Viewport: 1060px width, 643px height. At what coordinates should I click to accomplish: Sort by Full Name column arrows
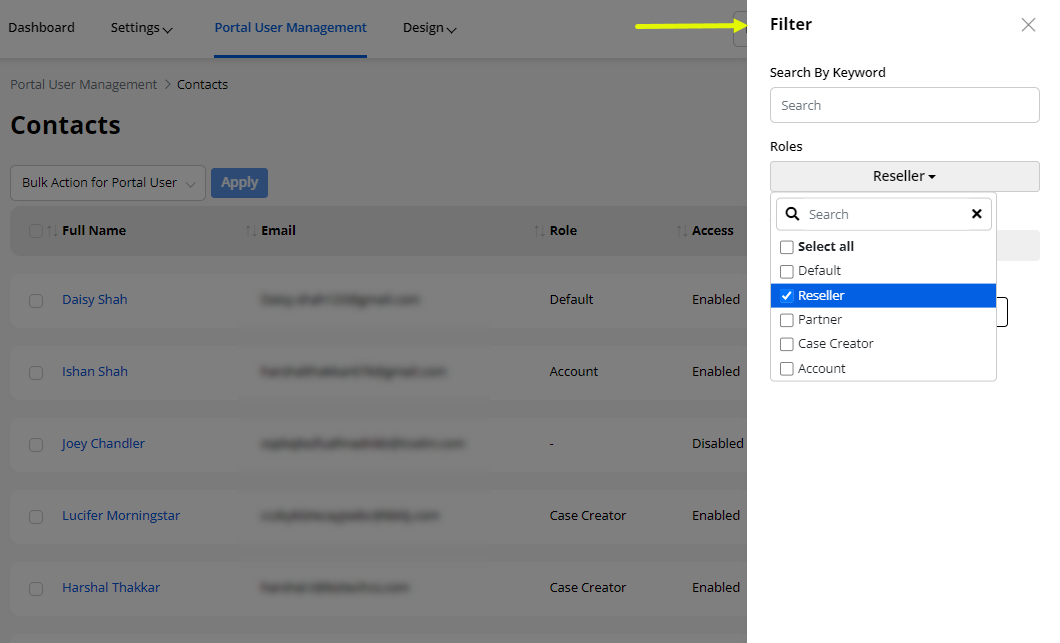click(53, 231)
